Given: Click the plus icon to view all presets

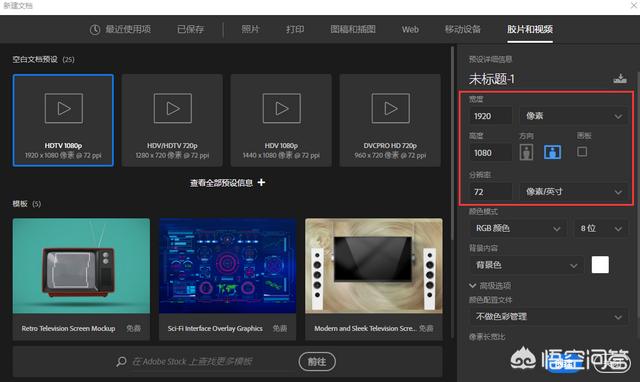Looking at the screenshot, I should click(x=261, y=182).
